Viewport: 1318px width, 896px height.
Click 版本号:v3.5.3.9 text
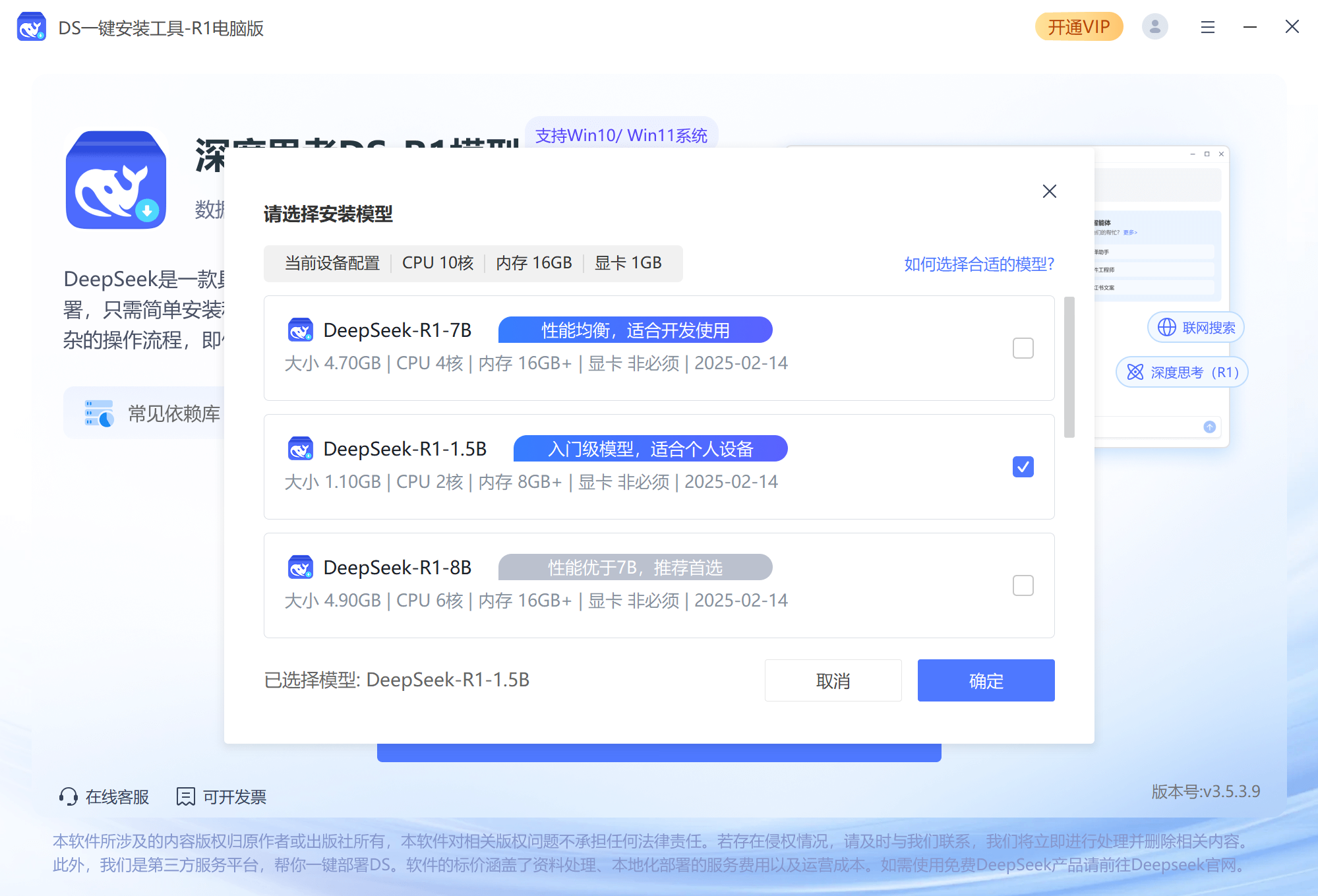click(x=1206, y=792)
